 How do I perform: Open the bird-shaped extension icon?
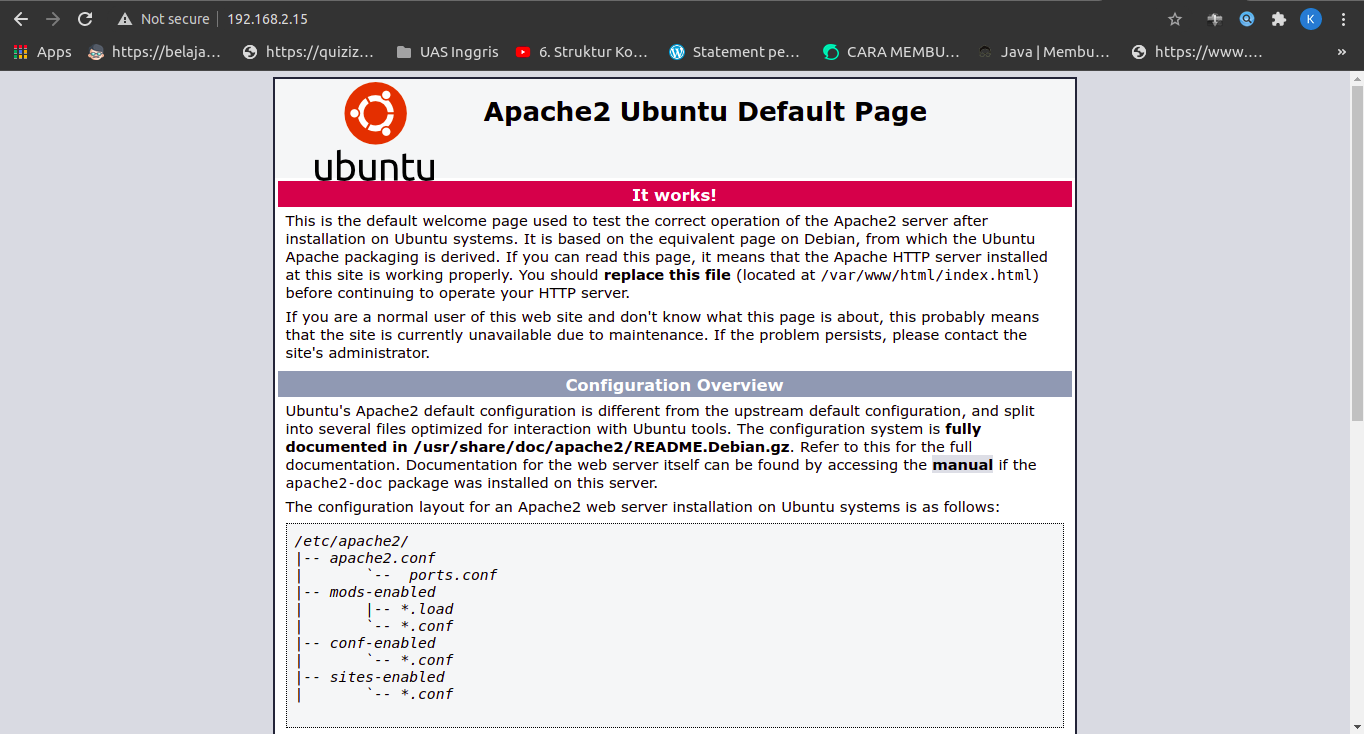pyautogui.click(x=1215, y=19)
